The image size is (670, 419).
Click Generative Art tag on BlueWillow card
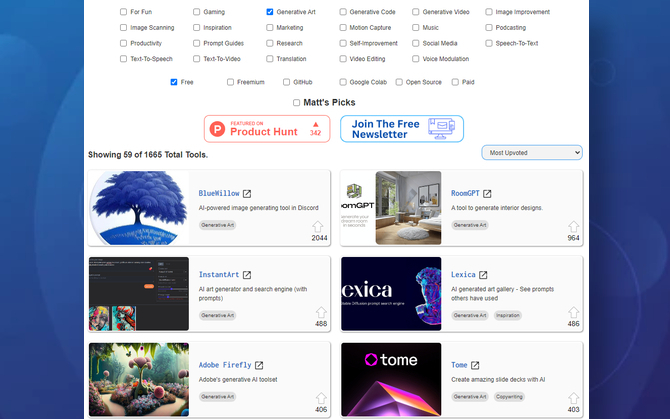coord(217,225)
